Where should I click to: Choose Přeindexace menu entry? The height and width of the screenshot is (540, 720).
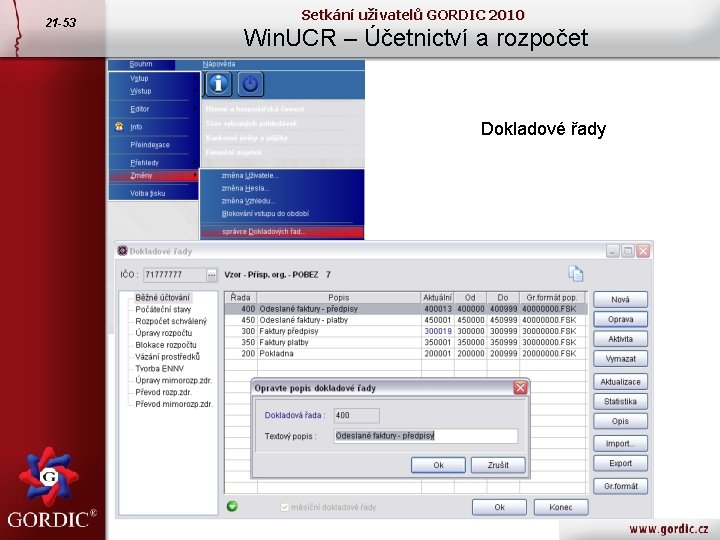[x=150, y=145]
